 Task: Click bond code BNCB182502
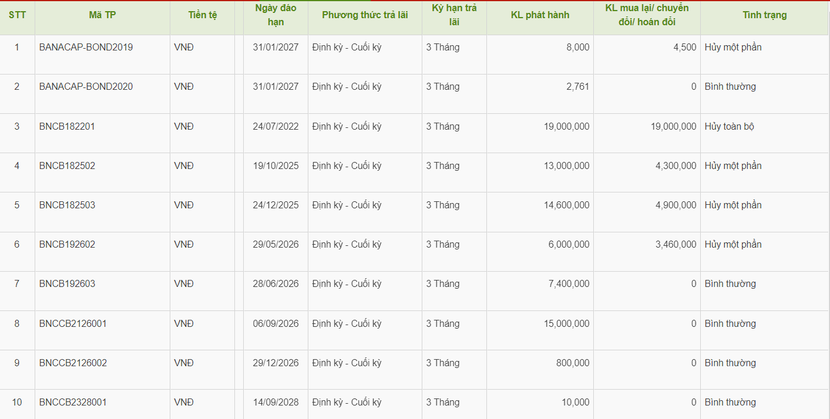67,166
